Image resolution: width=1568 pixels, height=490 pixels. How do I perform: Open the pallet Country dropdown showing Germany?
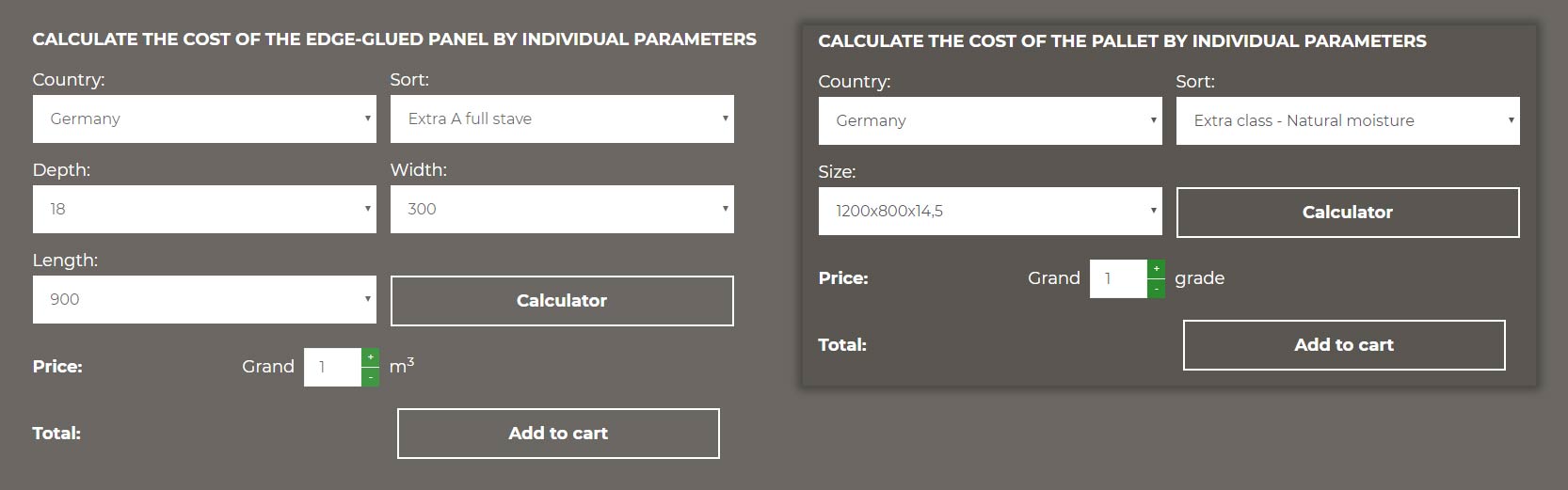(x=990, y=120)
